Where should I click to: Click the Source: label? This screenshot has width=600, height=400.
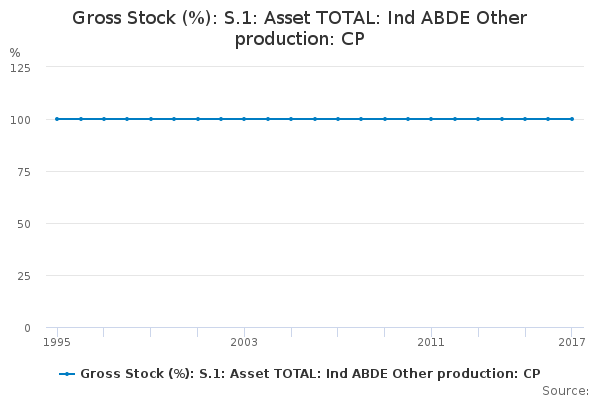pos(566,390)
